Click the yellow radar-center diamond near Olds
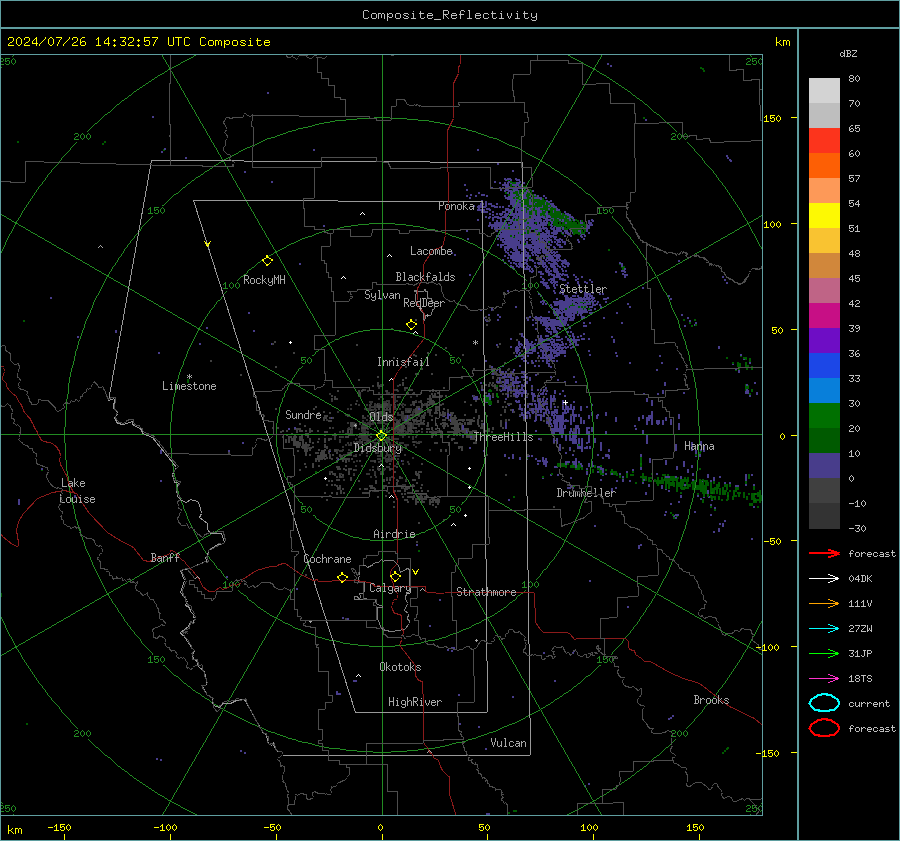The height and width of the screenshot is (841, 900). click(x=381, y=436)
